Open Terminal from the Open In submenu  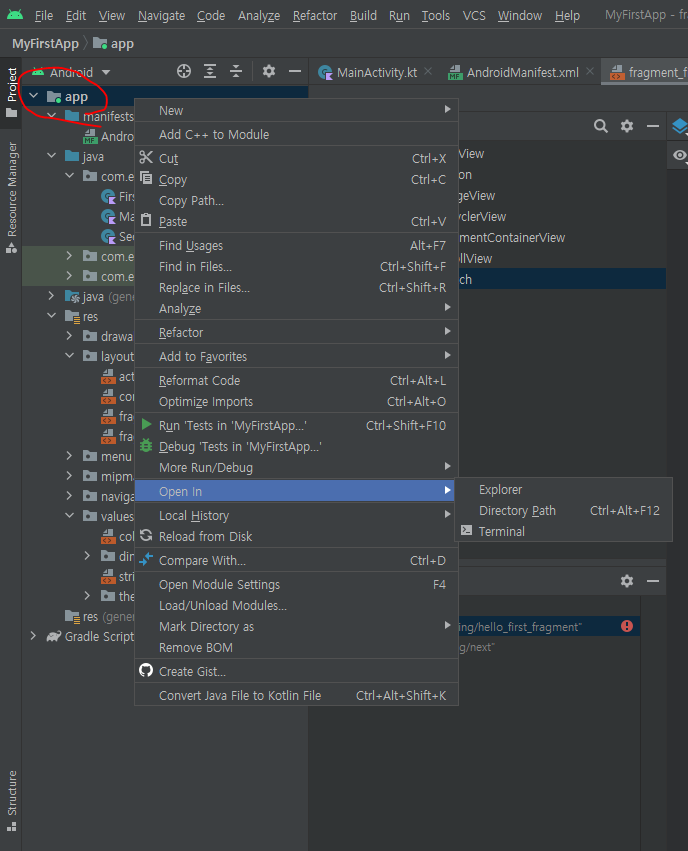click(x=563, y=531)
